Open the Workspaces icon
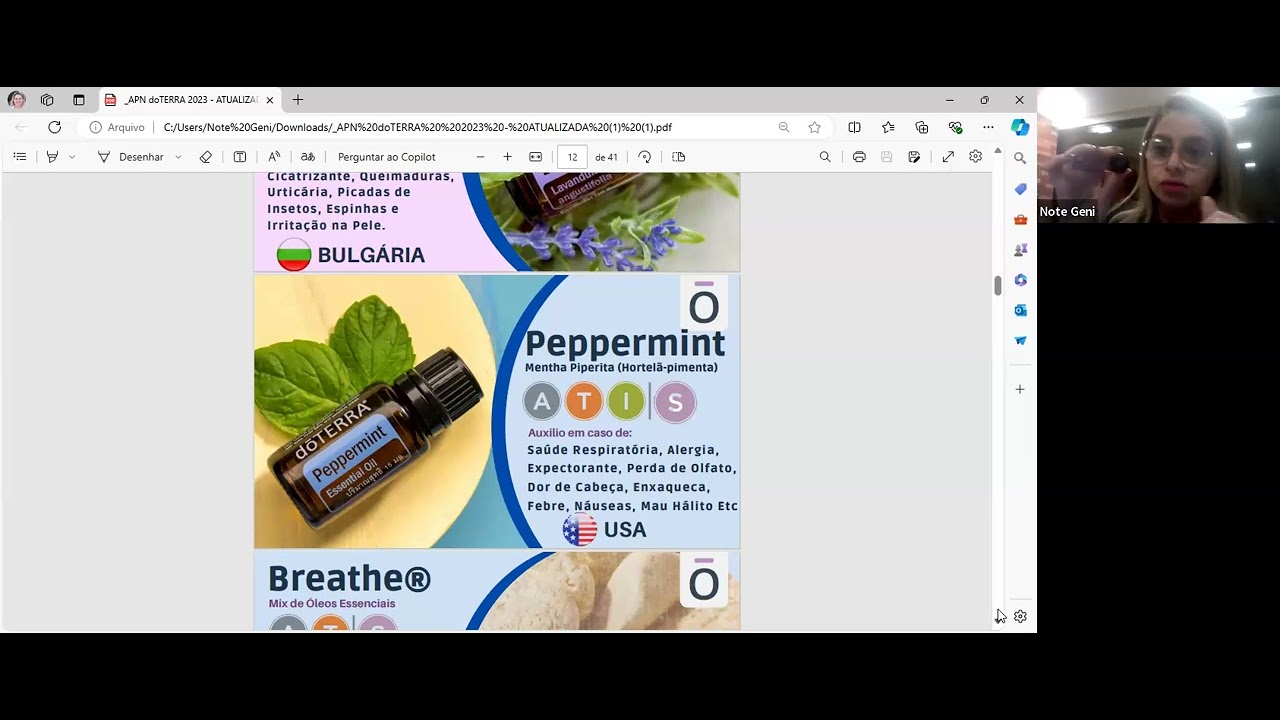1280x720 pixels. pos(47,100)
